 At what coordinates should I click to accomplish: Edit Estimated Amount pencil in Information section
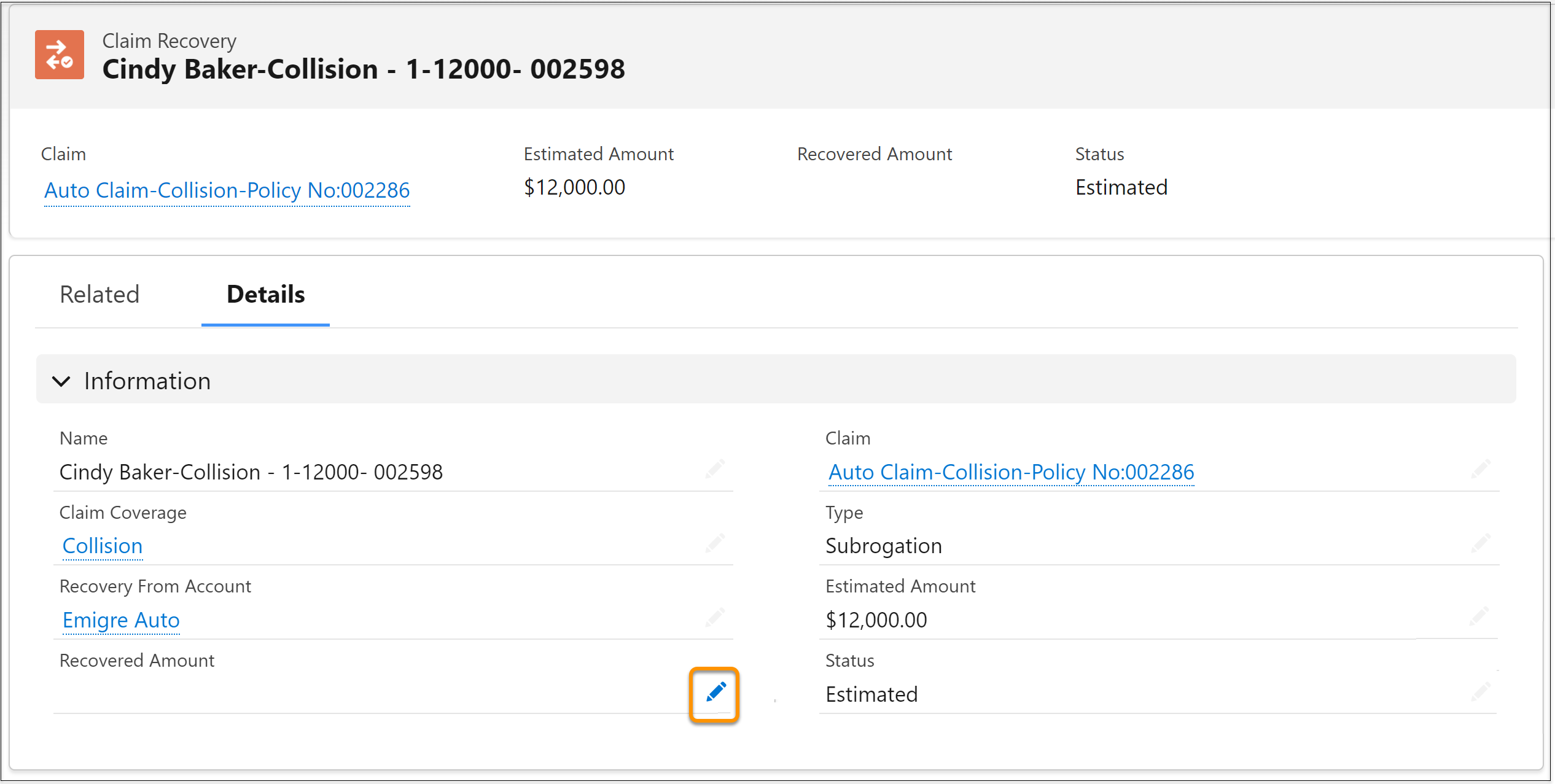tap(1479, 616)
